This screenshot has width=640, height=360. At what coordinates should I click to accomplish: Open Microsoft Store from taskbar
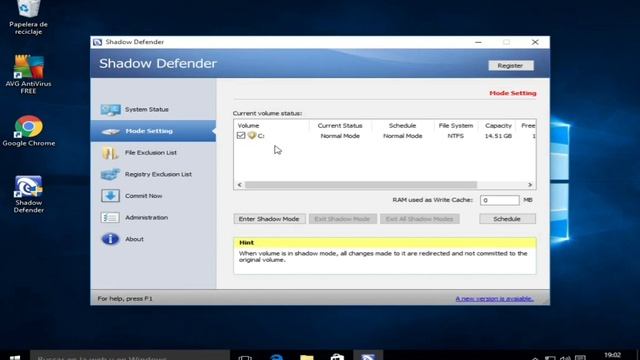click(337, 357)
